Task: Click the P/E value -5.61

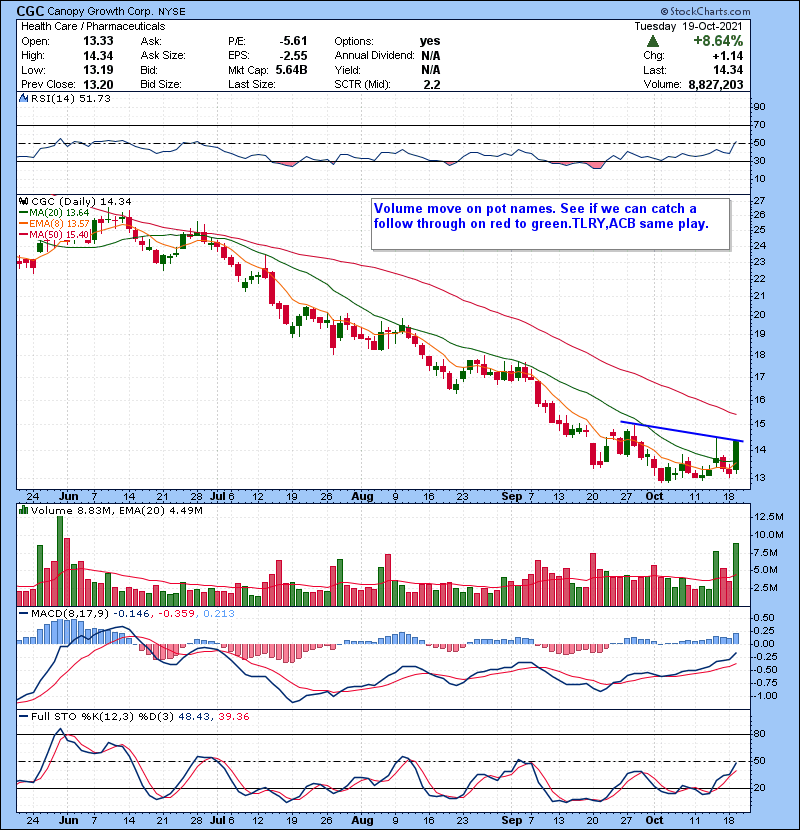Action: pos(293,41)
